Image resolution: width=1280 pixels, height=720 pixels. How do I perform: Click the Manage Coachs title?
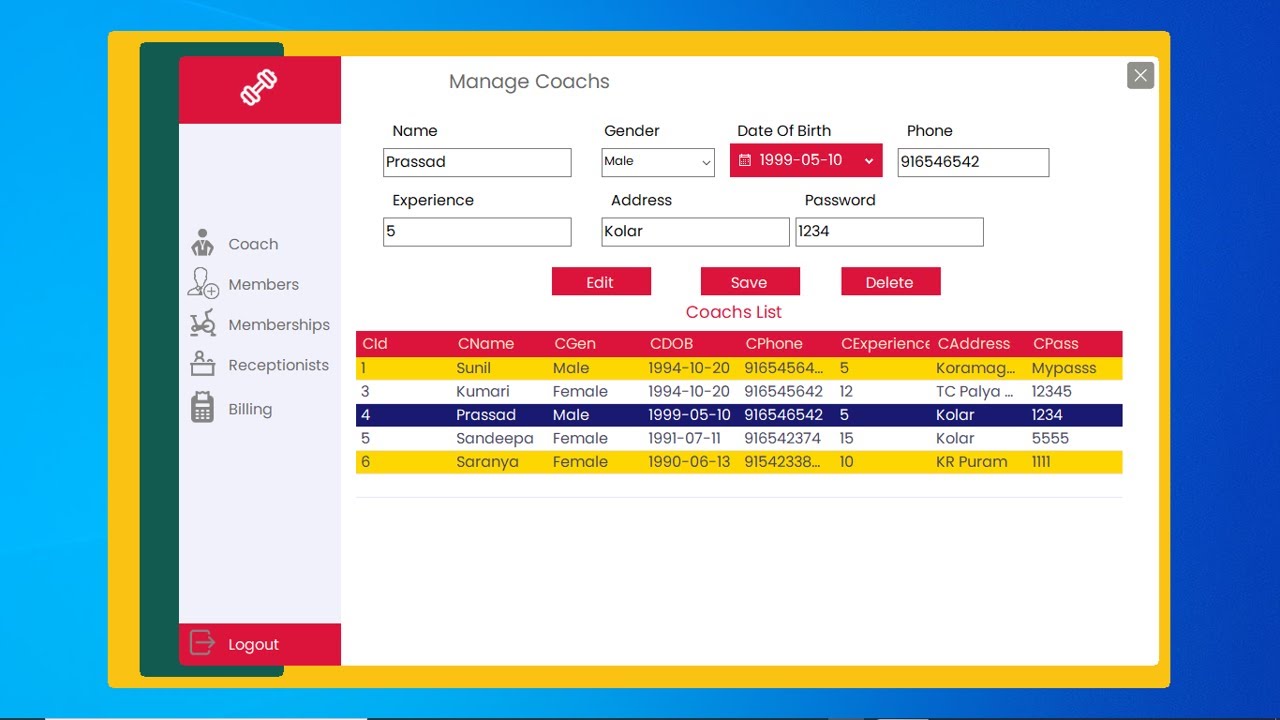pos(529,82)
